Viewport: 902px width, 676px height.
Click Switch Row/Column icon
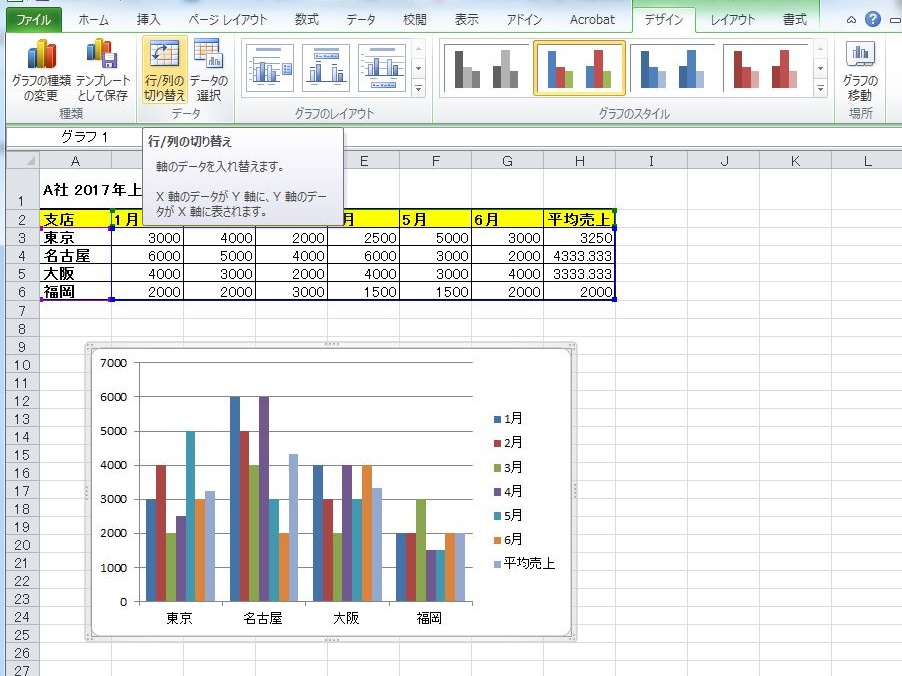(164, 69)
